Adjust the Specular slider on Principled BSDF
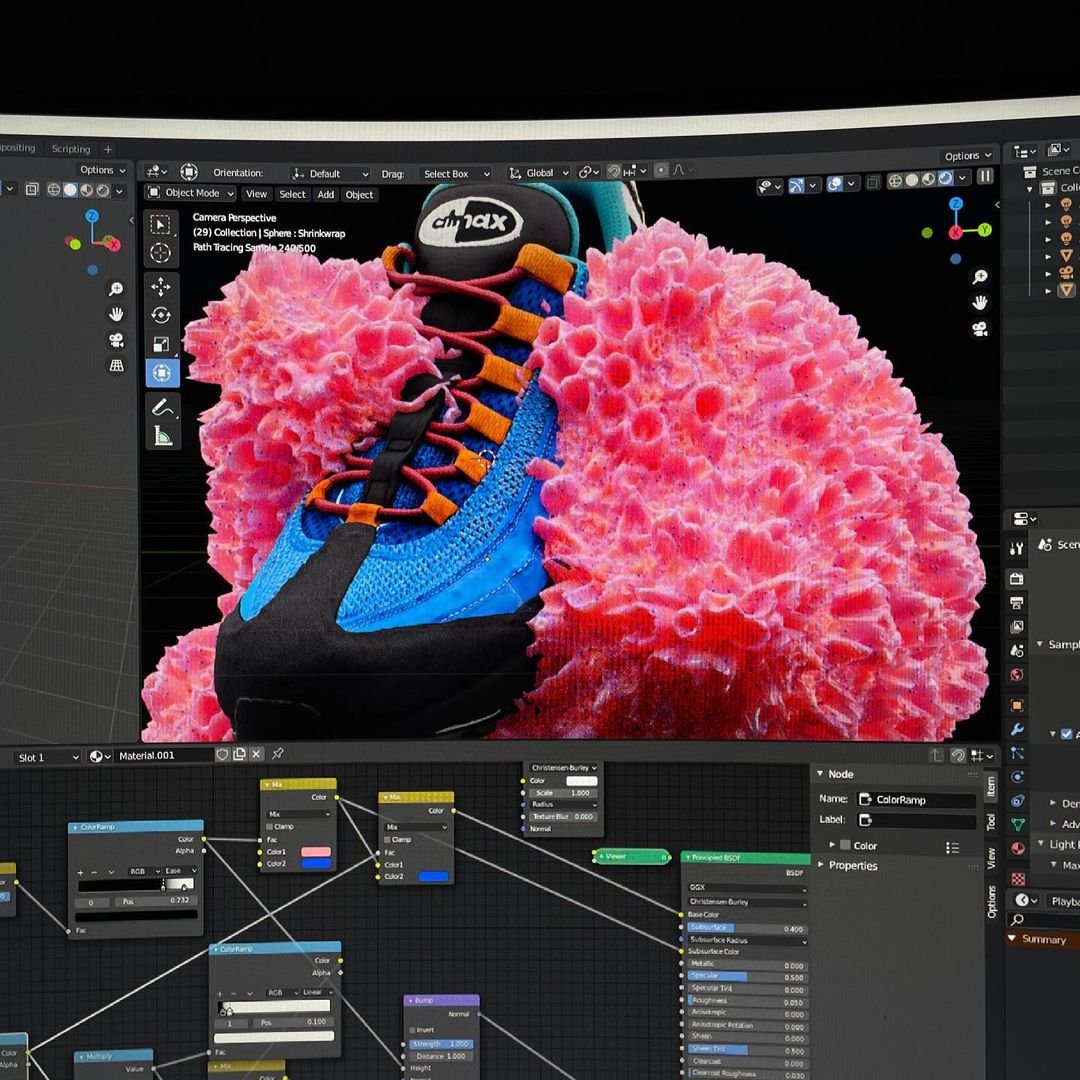The height and width of the screenshot is (1080, 1080). tap(747, 976)
